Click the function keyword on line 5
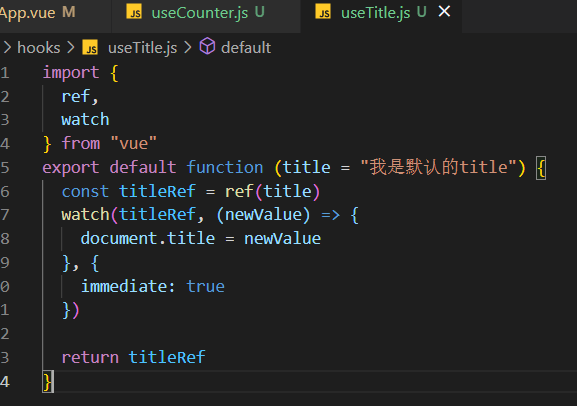577x406 pixels. [x=224, y=167]
